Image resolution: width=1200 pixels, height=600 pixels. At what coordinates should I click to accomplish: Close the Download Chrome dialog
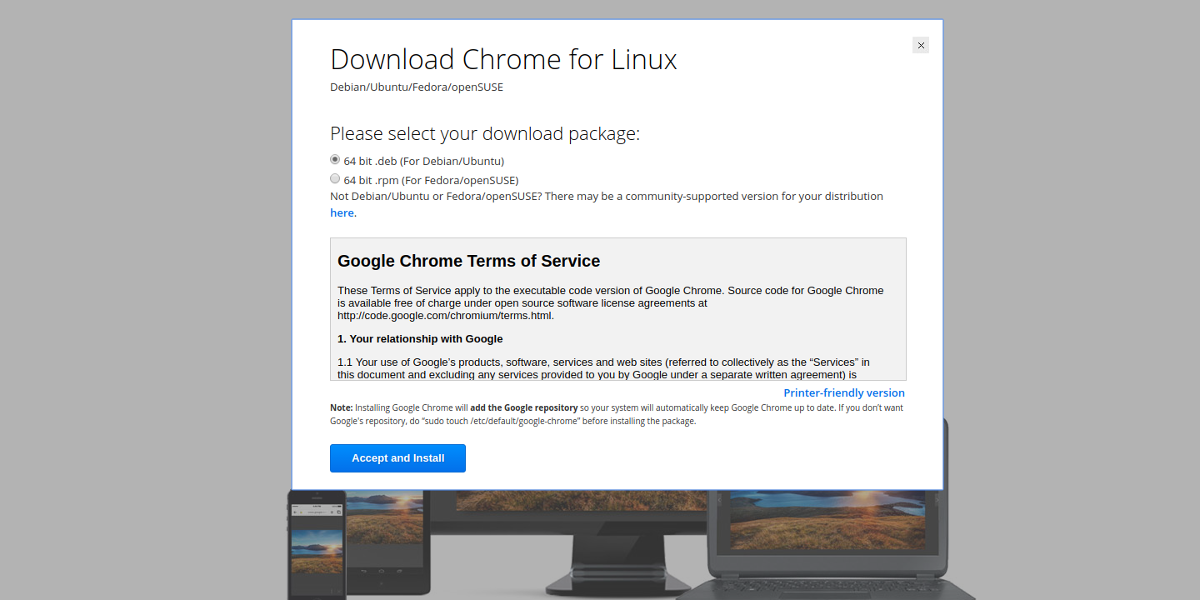coord(921,45)
